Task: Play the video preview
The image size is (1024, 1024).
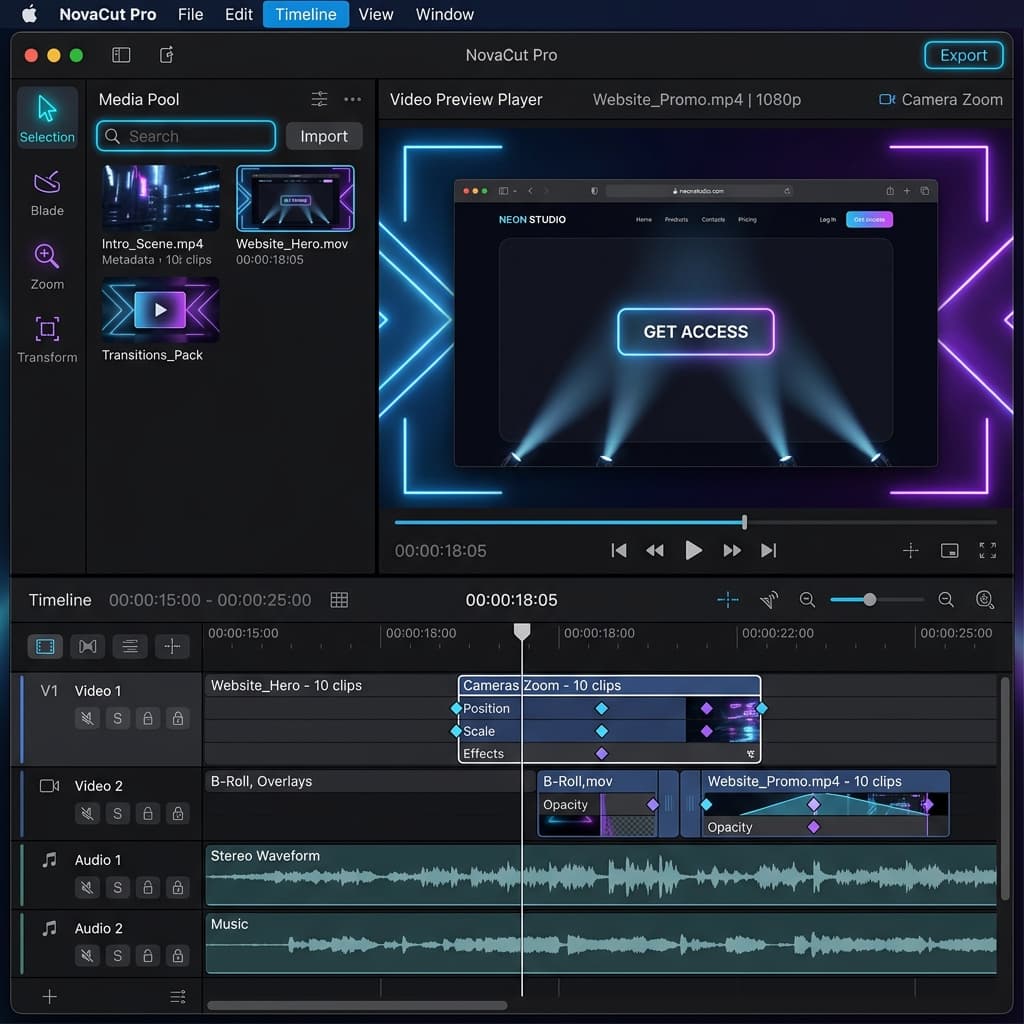Action: pyautogui.click(x=694, y=551)
